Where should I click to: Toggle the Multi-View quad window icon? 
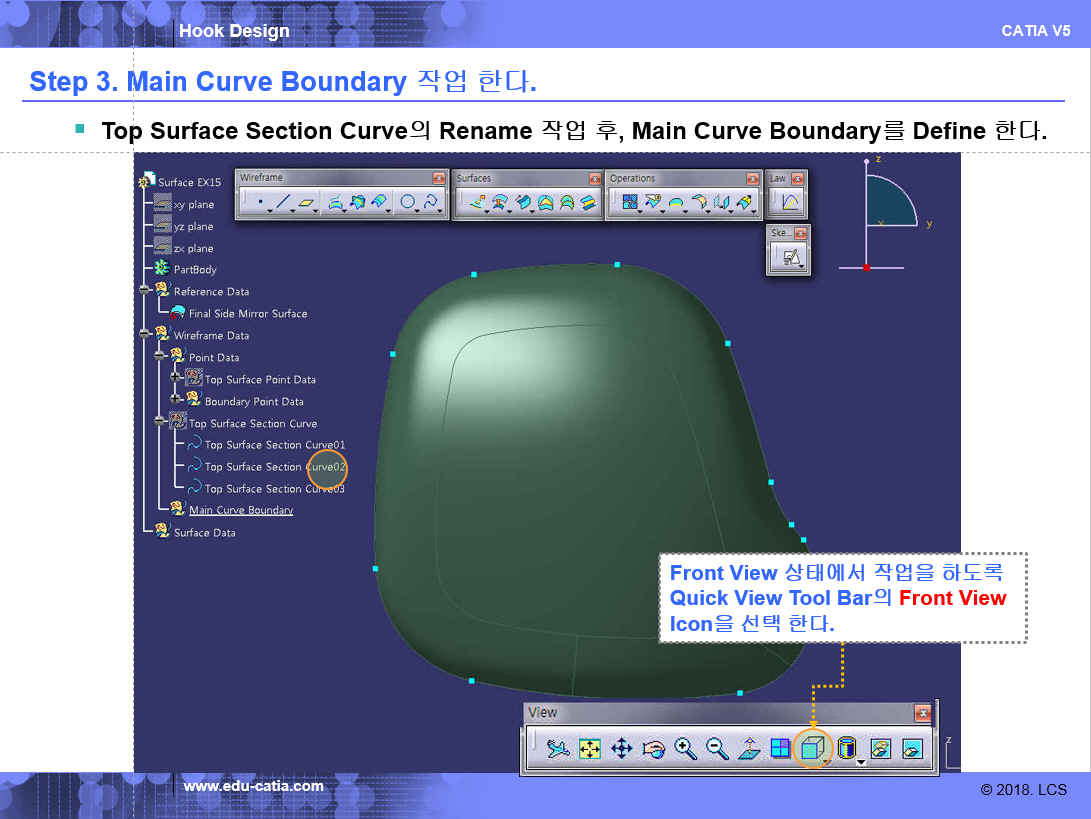click(x=781, y=748)
